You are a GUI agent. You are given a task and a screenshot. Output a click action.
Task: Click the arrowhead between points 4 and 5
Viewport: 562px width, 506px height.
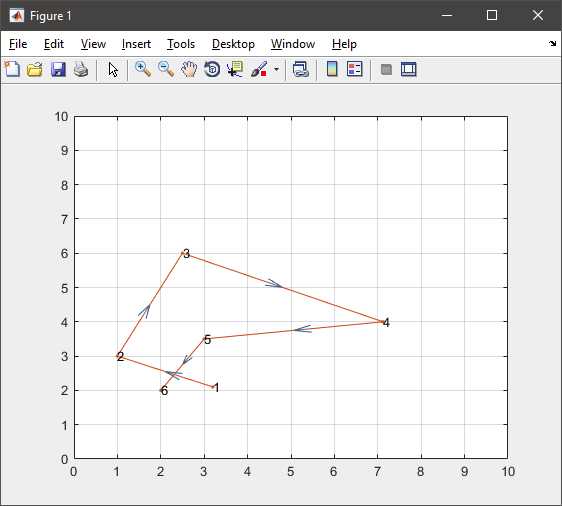(x=303, y=329)
